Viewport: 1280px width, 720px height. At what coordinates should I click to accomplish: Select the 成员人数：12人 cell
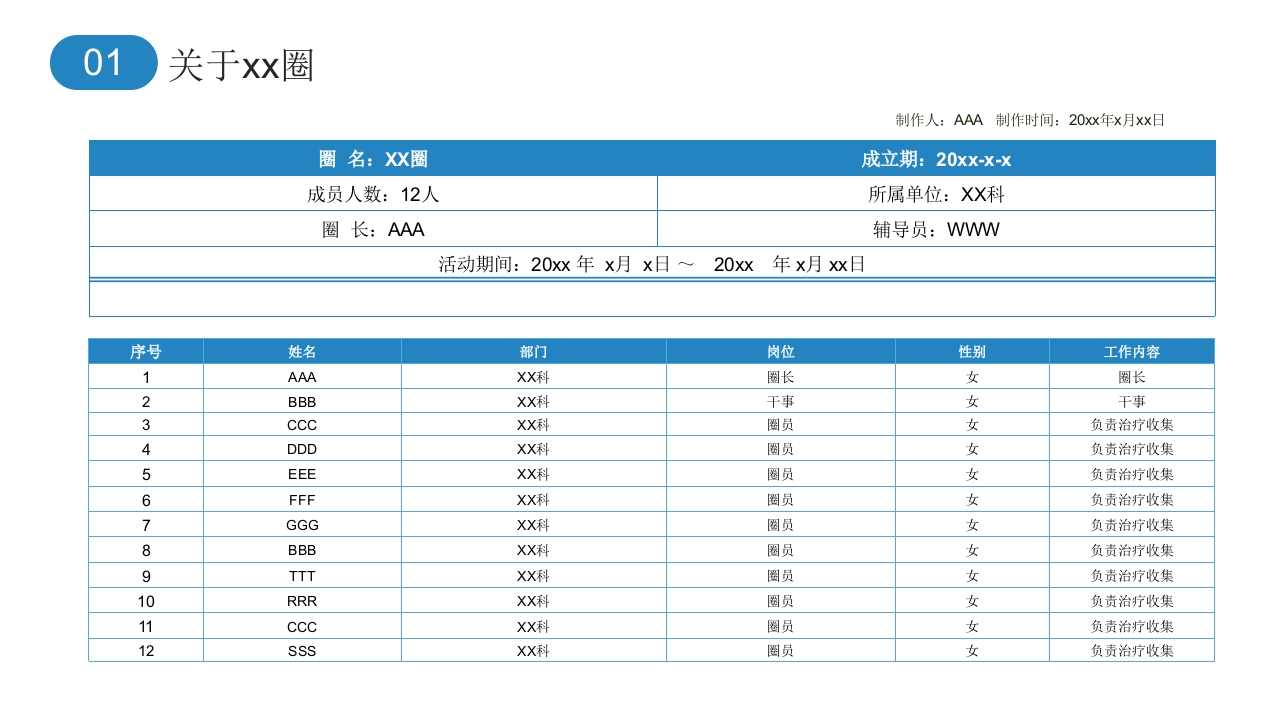373,194
